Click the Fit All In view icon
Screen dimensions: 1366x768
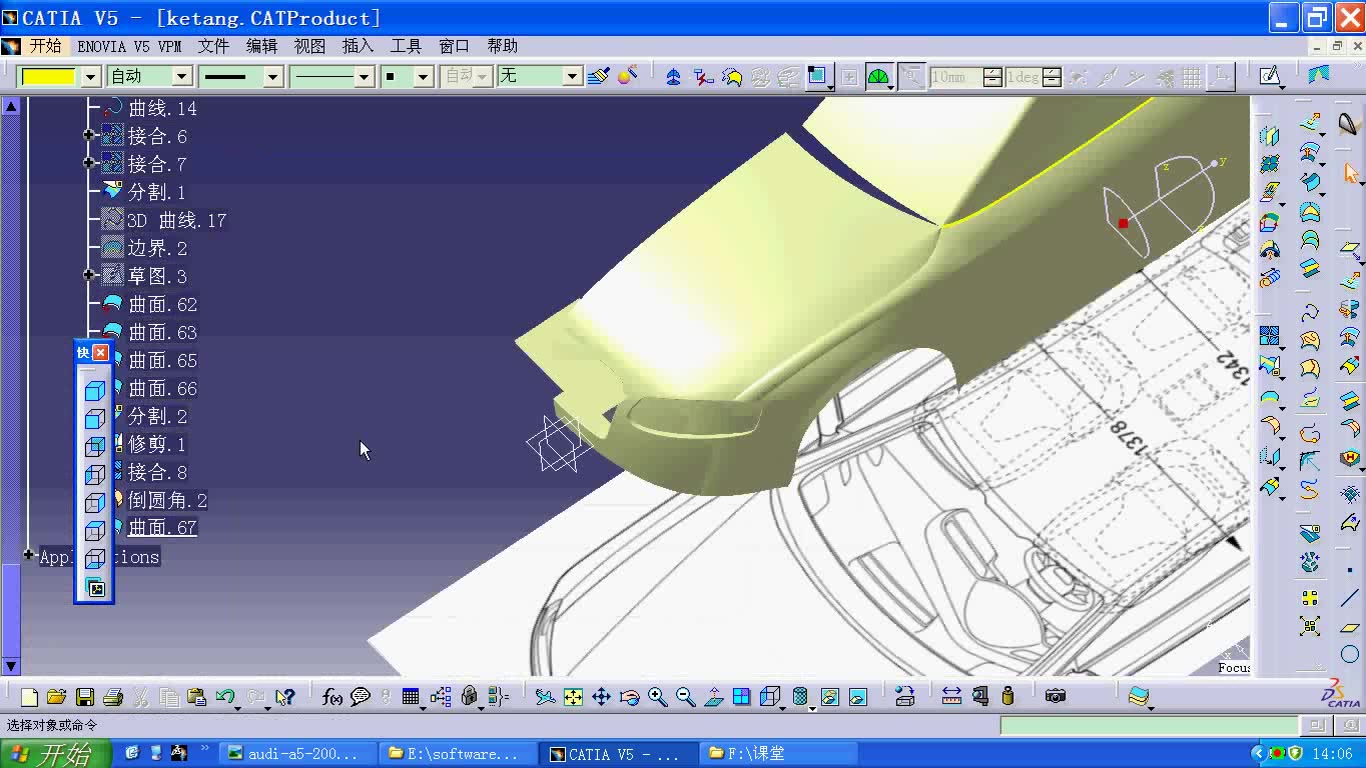(573, 697)
